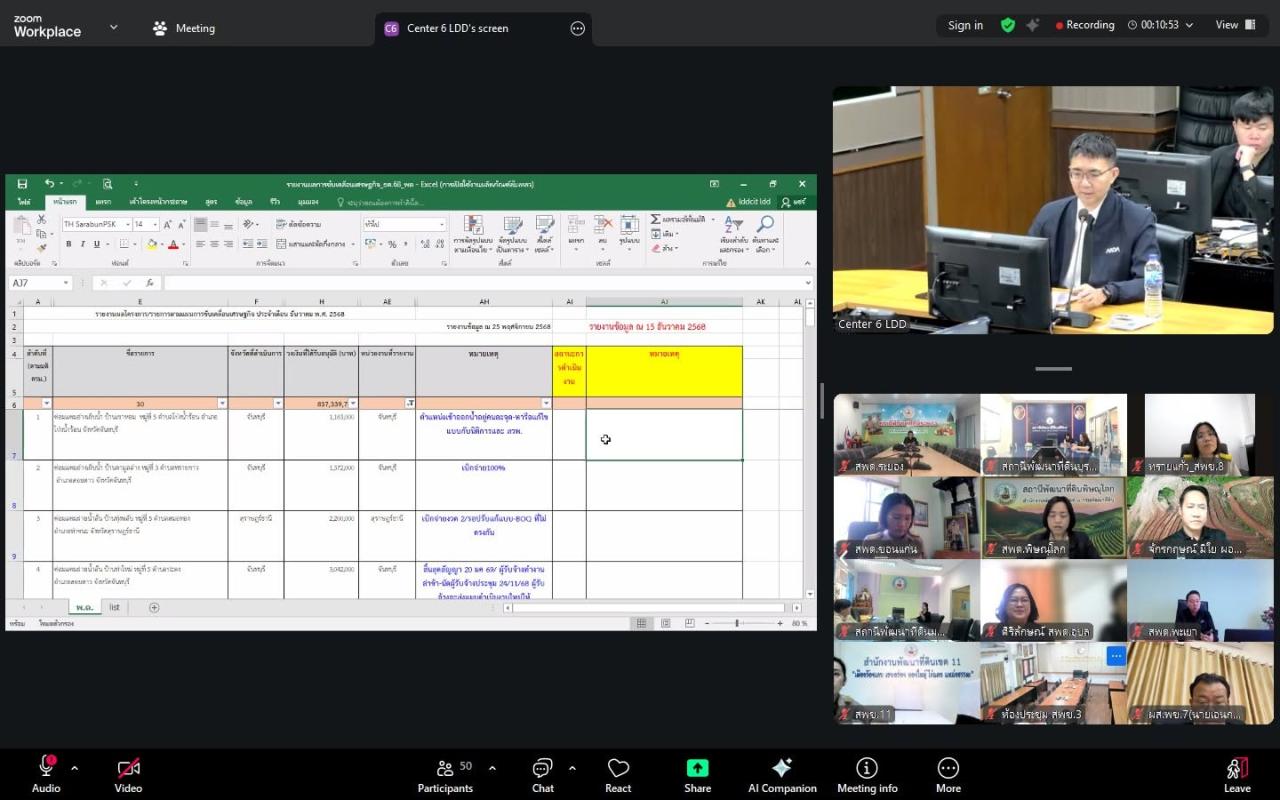
Task: Click the add new sheet plus icon
Action: (x=154, y=607)
